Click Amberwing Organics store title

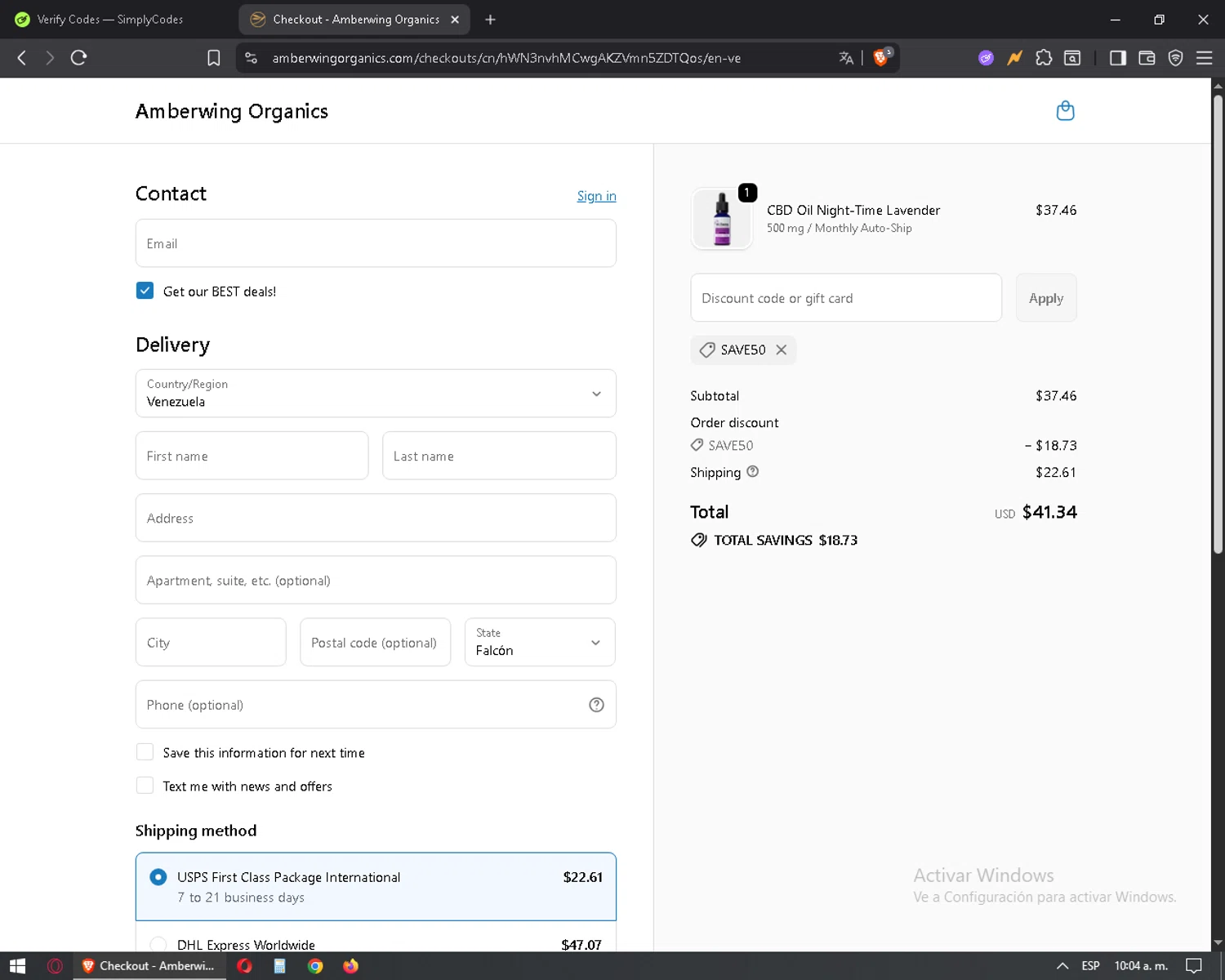[x=232, y=111]
